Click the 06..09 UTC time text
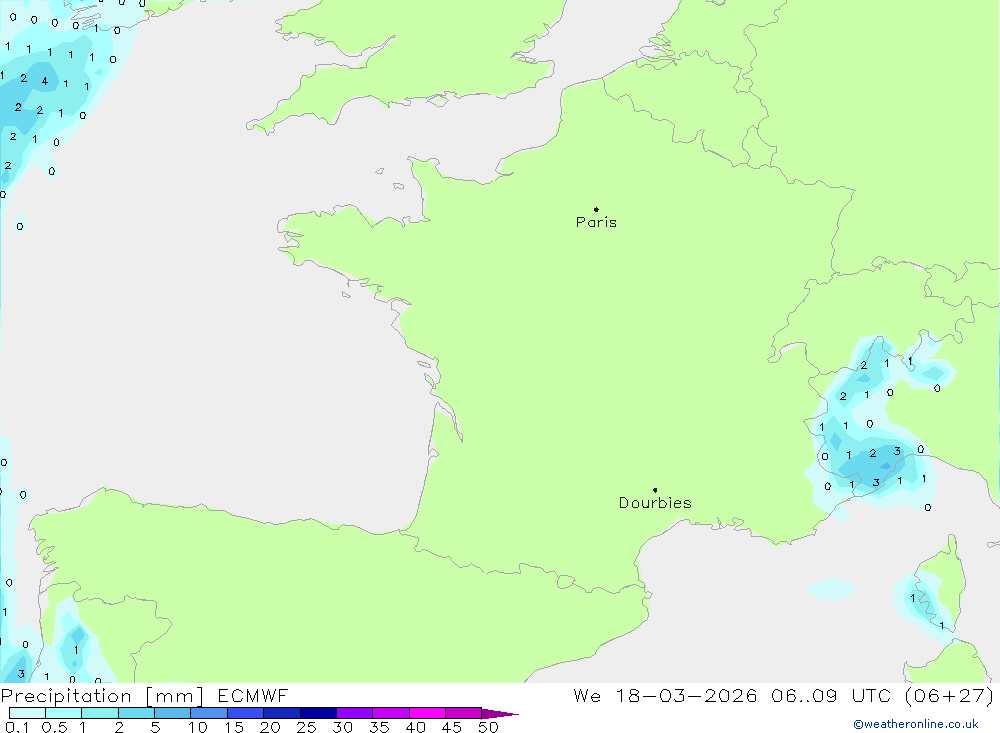The image size is (1000, 733). click(x=831, y=695)
